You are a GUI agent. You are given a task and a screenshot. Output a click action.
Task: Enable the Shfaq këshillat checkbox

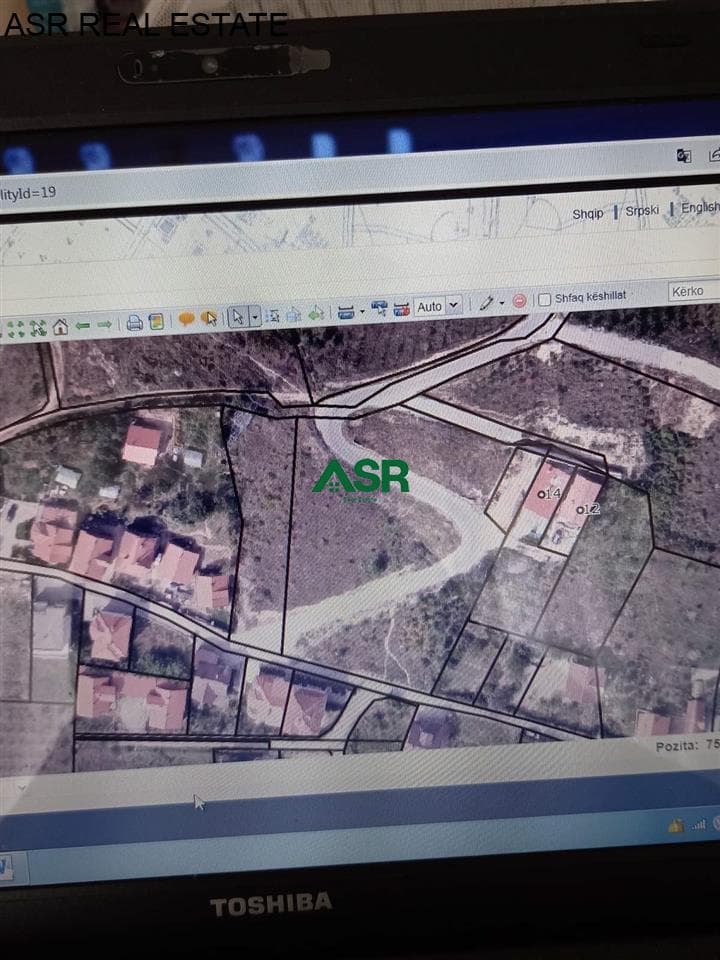pyautogui.click(x=544, y=300)
